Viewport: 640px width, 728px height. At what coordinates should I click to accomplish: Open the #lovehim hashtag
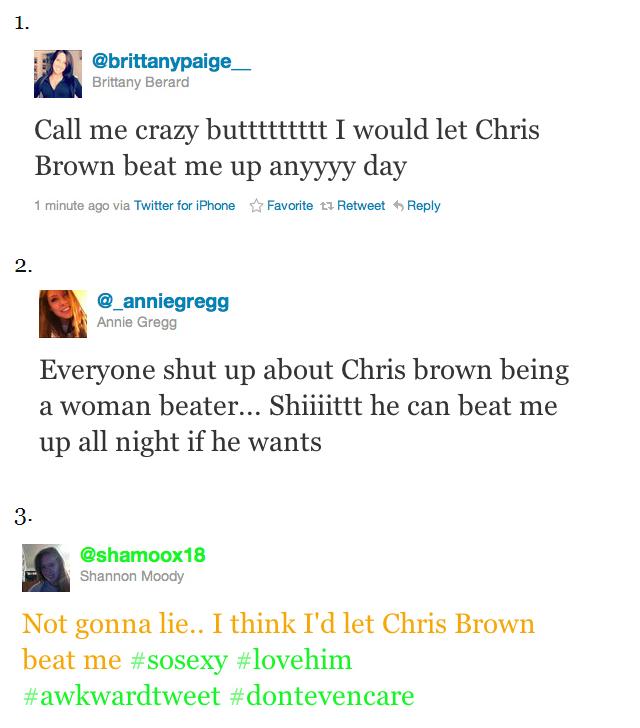(294, 660)
